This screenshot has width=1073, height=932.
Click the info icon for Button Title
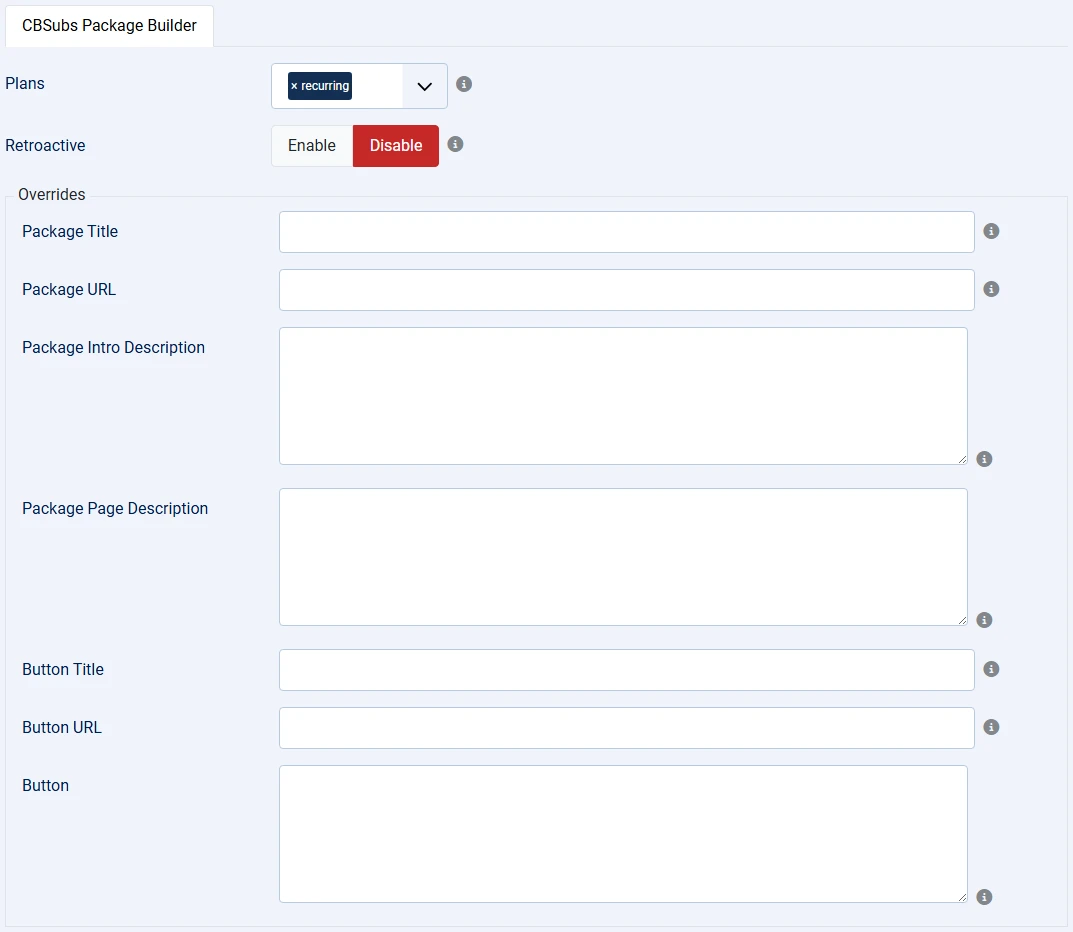[991, 668]
